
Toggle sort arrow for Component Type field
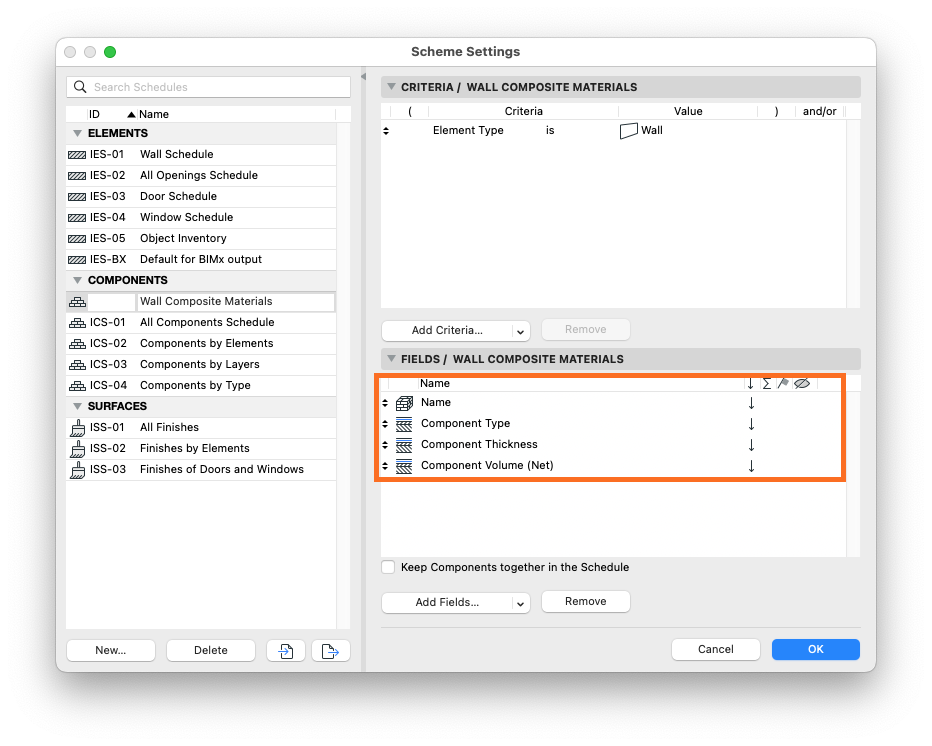pyautogui.click(x=751, y=424)
